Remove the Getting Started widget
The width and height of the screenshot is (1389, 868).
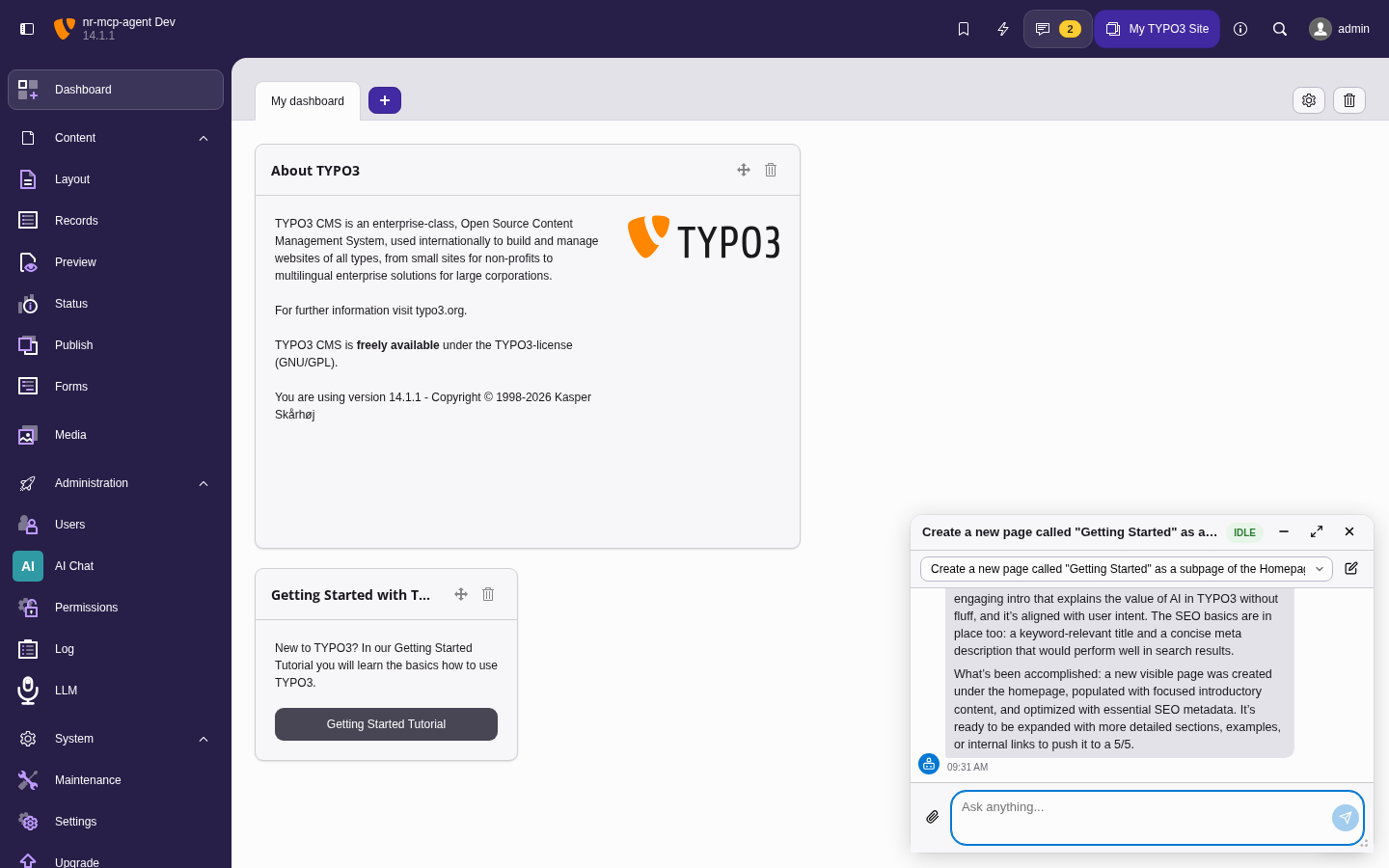(488, 594)
